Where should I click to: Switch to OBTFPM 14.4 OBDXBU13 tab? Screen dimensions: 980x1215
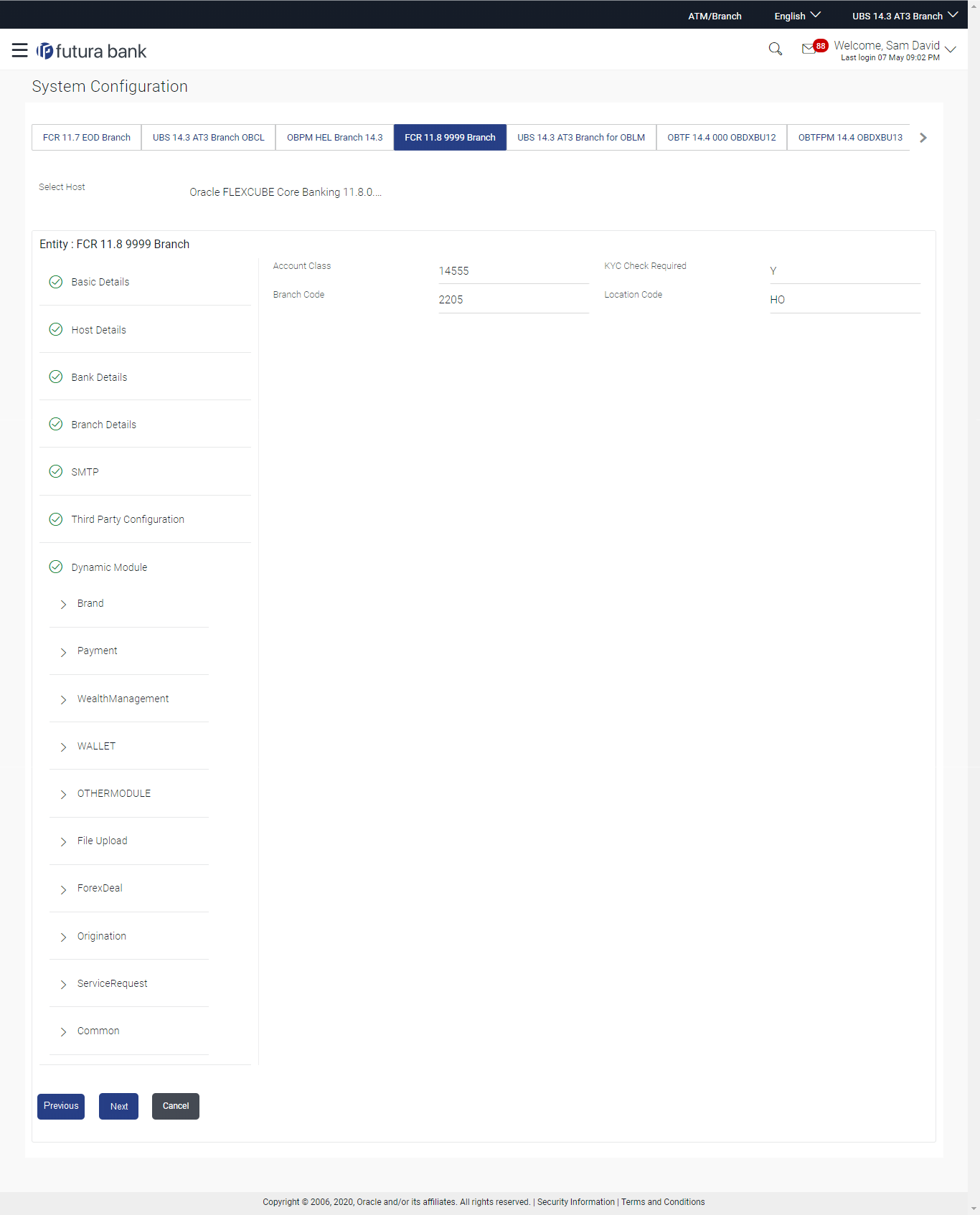tap(850, 137)
